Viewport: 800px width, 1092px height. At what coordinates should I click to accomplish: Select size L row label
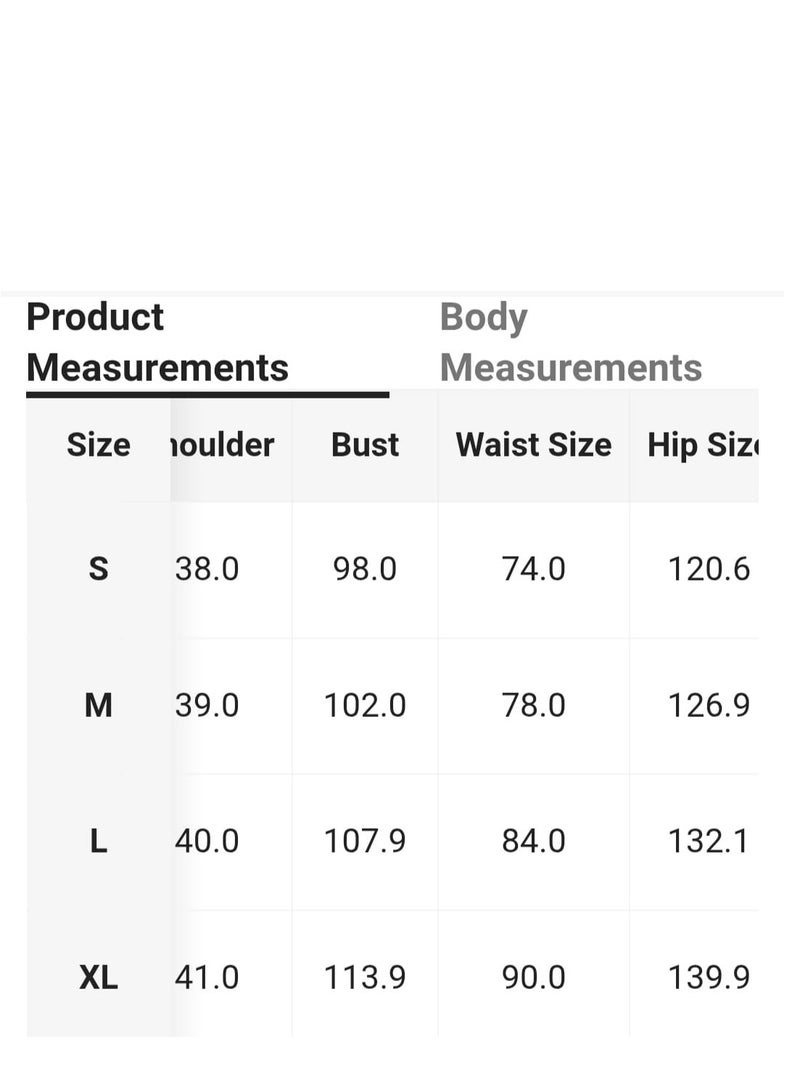[98, 841]
